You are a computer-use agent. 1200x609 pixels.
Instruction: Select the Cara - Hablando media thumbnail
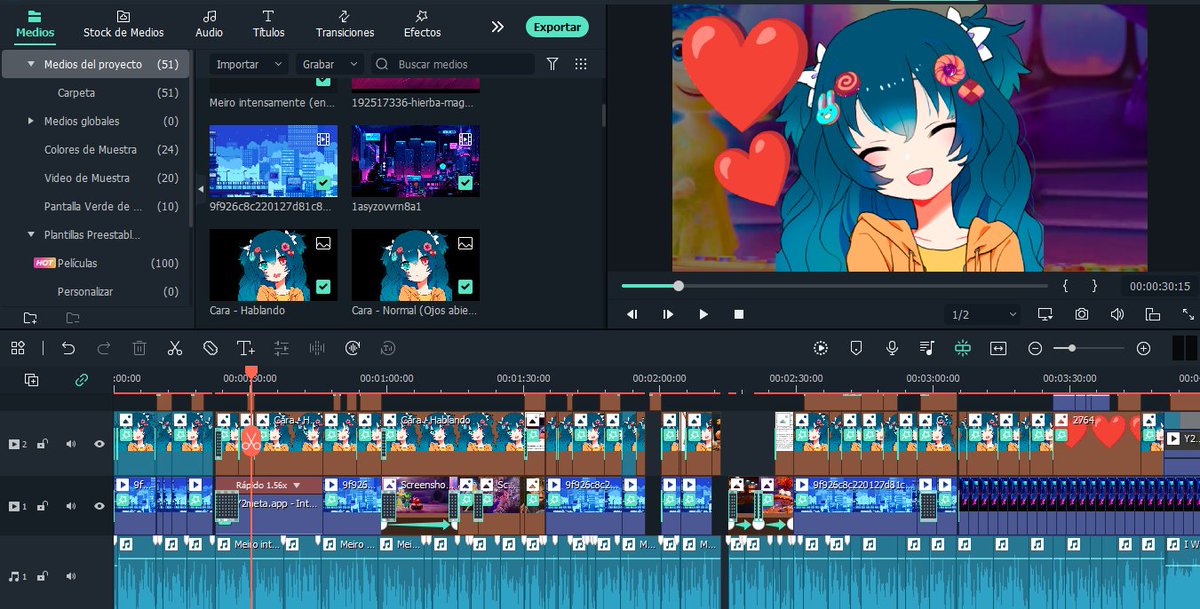[273, 265]
